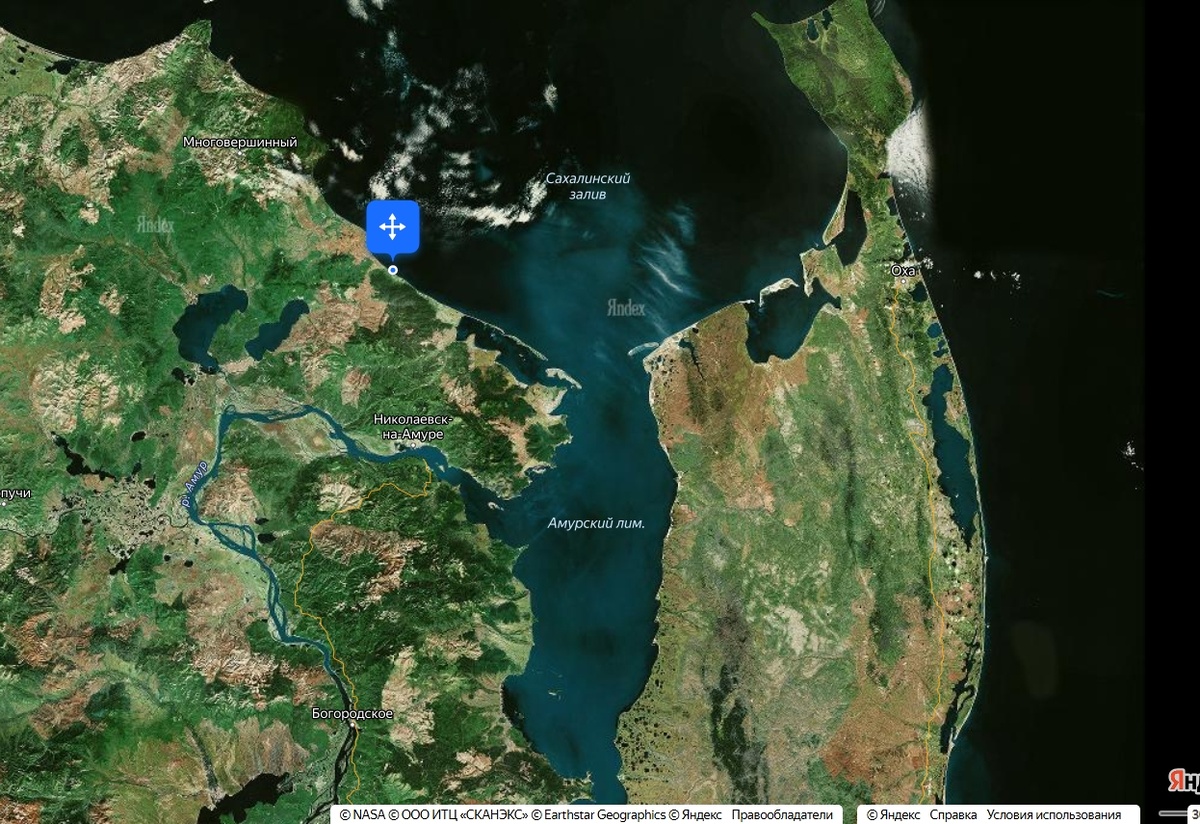This screenshot has height=824, width=1200.
Task: Open the Справка help link
Action: pos(954,815)
